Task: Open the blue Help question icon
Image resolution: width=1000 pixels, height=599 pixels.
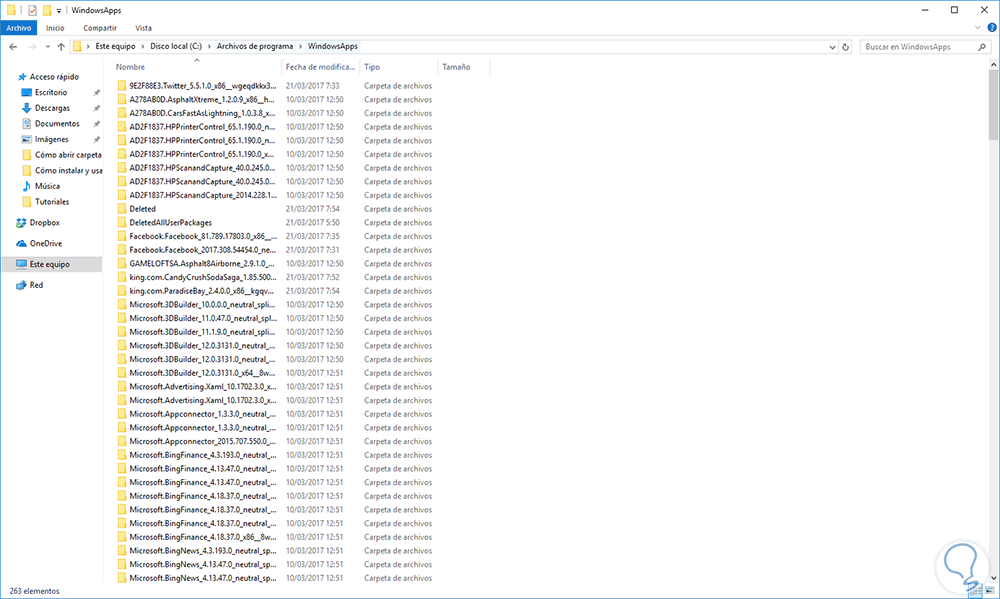Action: coord(992,27)
